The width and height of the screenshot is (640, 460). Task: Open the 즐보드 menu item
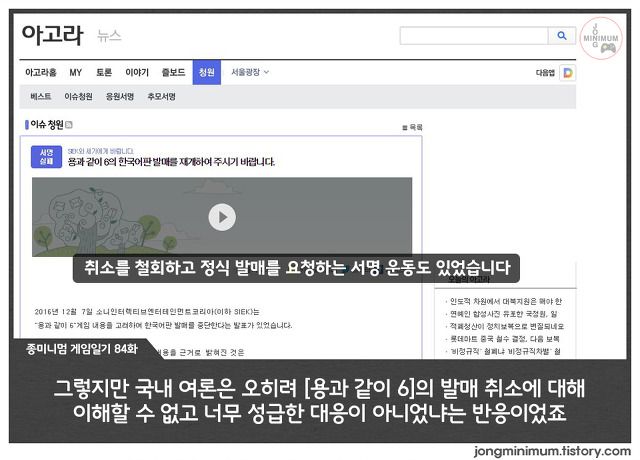pyautogui.click(x=173, y=73)
